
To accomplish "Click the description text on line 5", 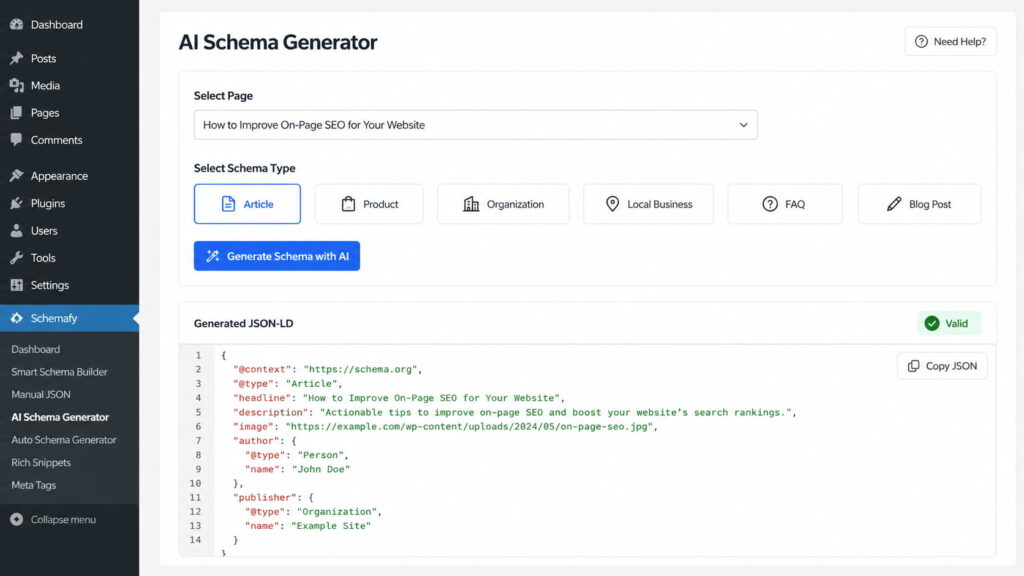I will [556, 412].
